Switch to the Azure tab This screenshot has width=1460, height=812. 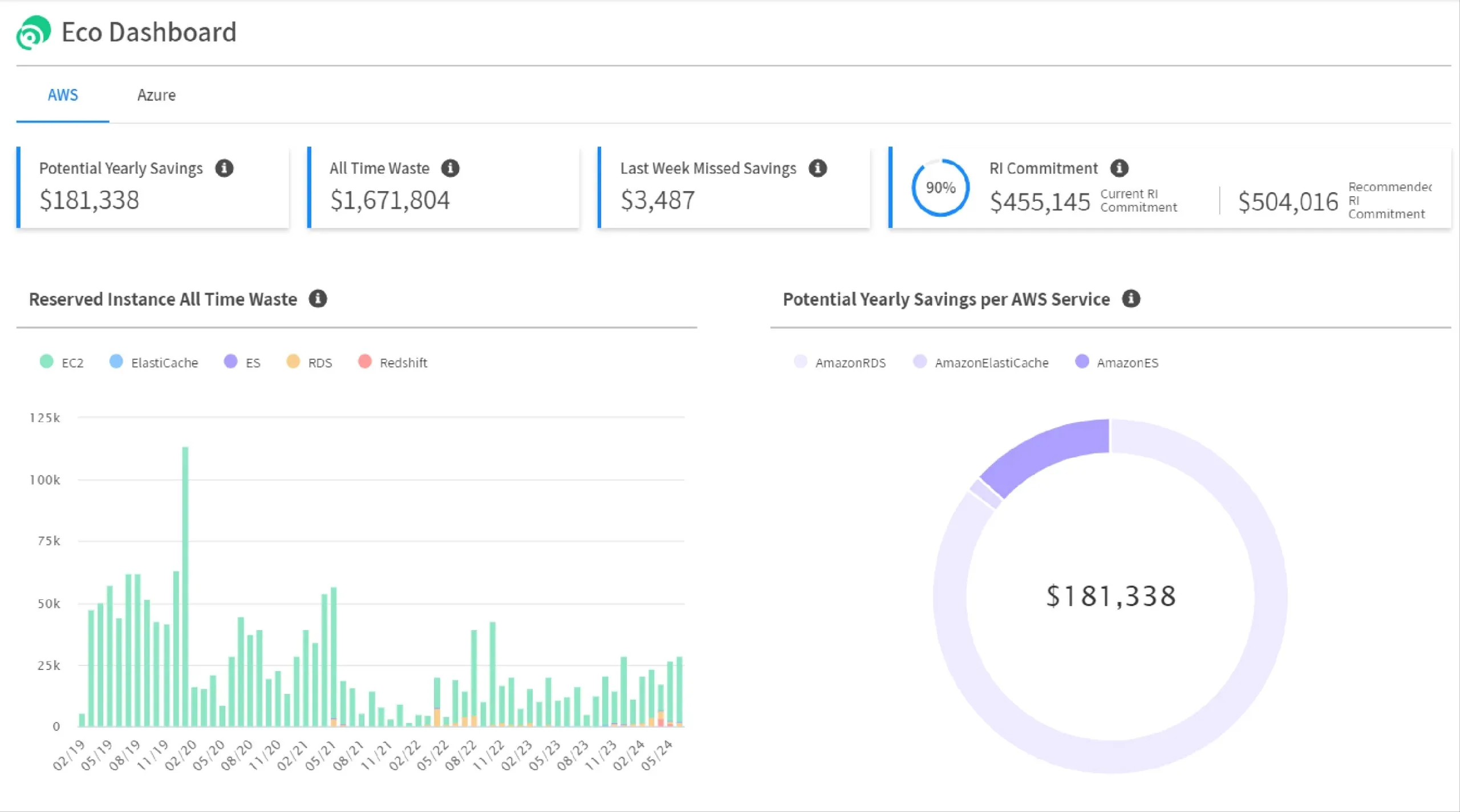156,95
